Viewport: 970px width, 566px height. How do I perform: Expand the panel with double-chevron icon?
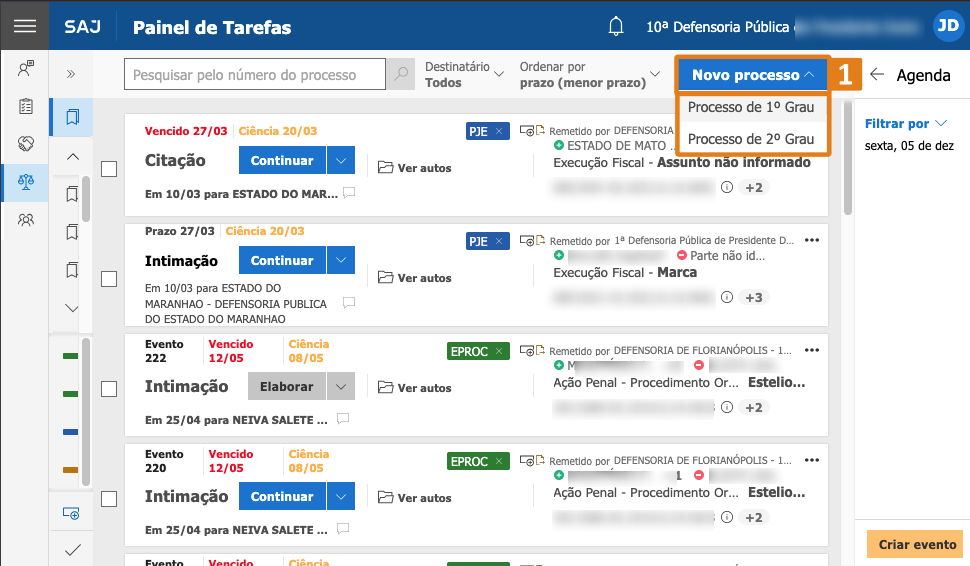coord(71,74)
